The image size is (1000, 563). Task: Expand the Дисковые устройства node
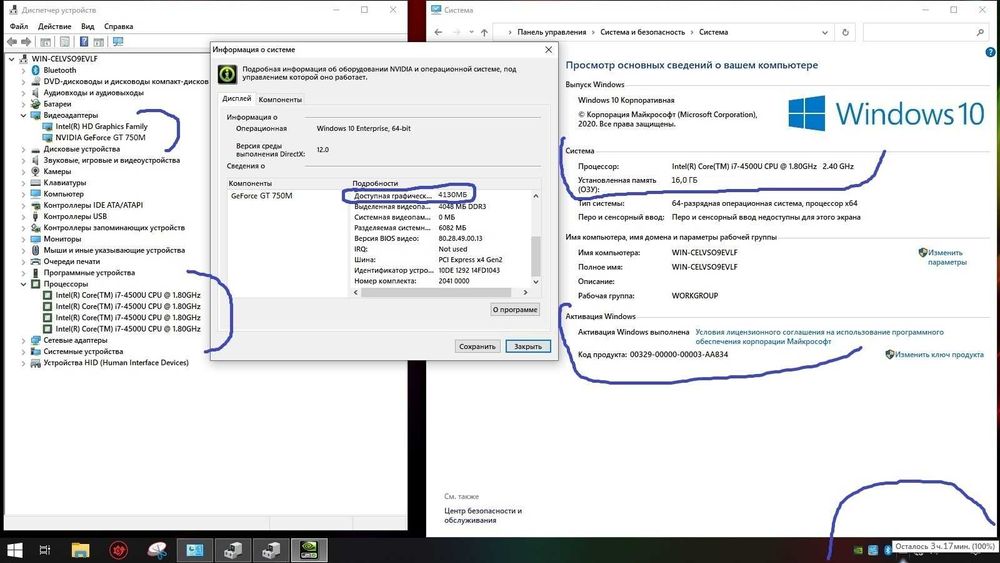point(24,149)
